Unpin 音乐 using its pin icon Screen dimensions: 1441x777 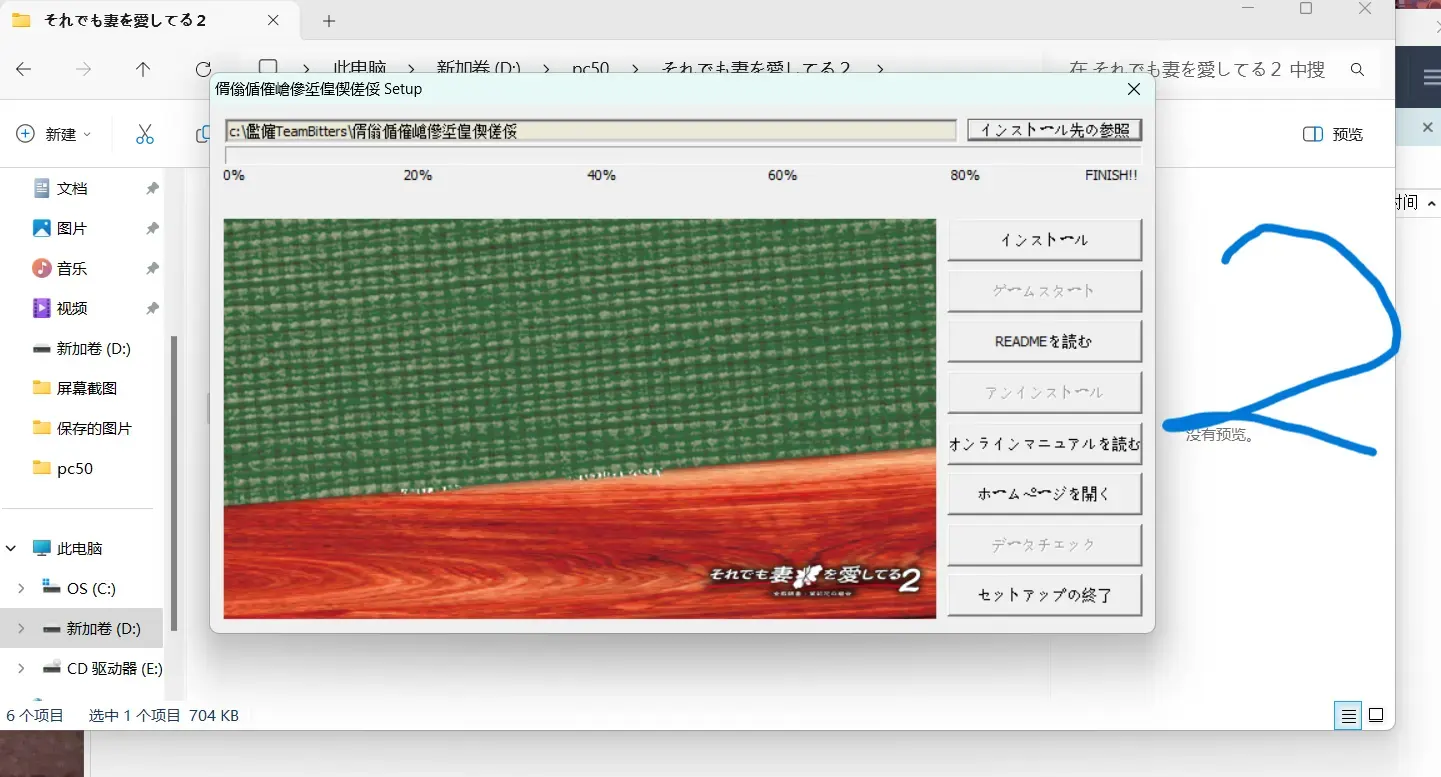(152, 268)
